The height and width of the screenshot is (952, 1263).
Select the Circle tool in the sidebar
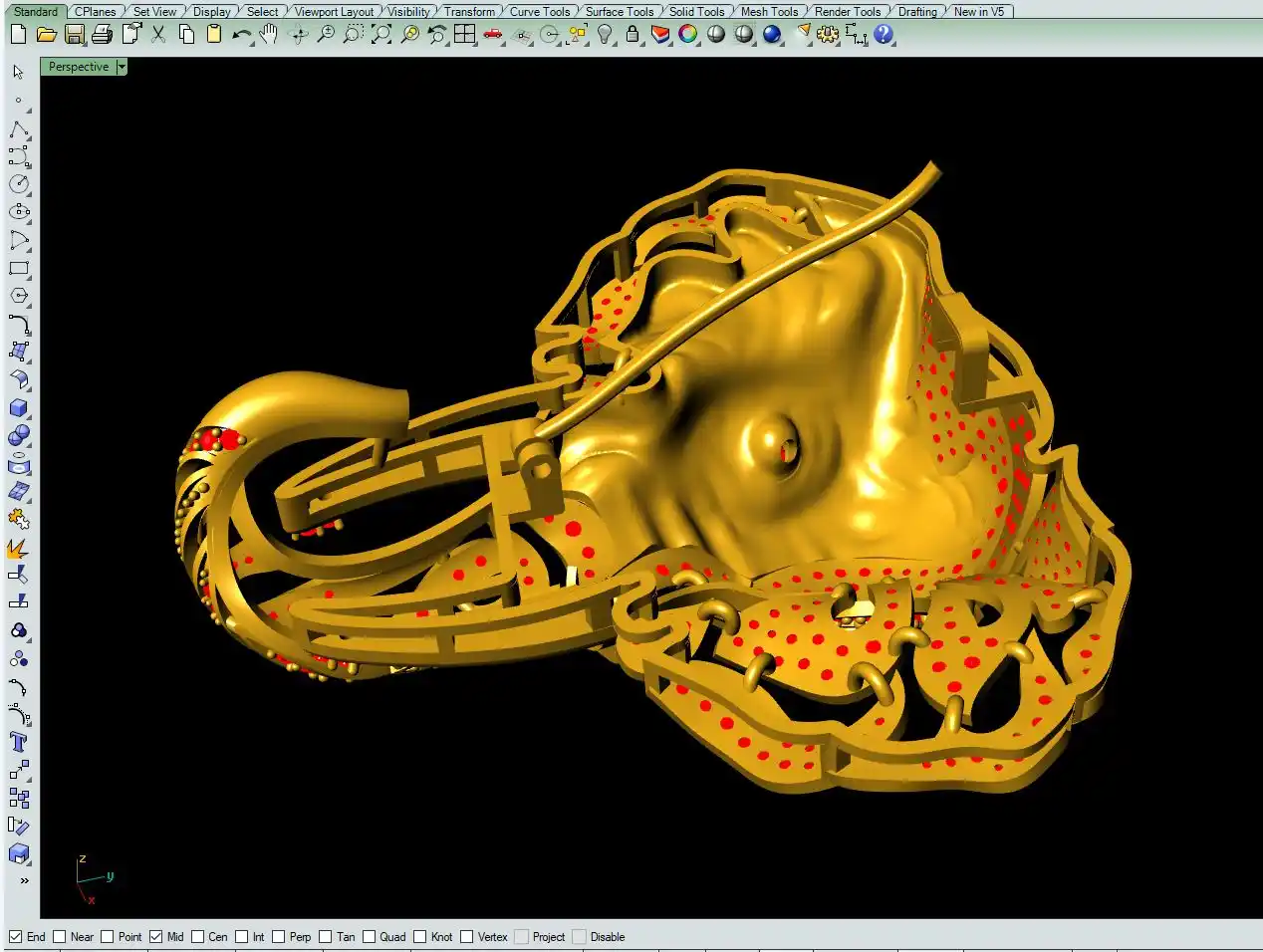point(19,184)
